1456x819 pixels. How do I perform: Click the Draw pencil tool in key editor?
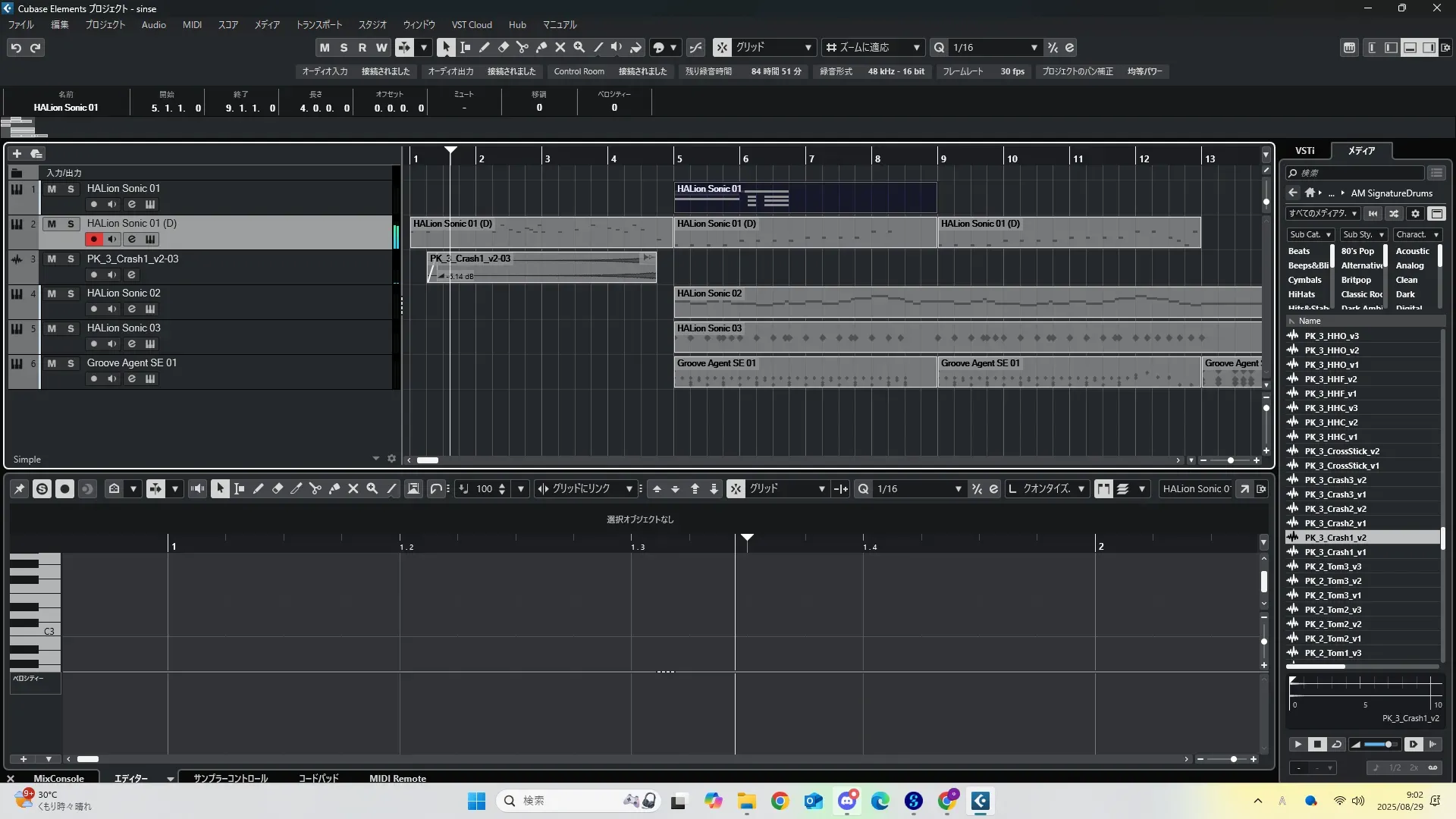pos(259,489)
